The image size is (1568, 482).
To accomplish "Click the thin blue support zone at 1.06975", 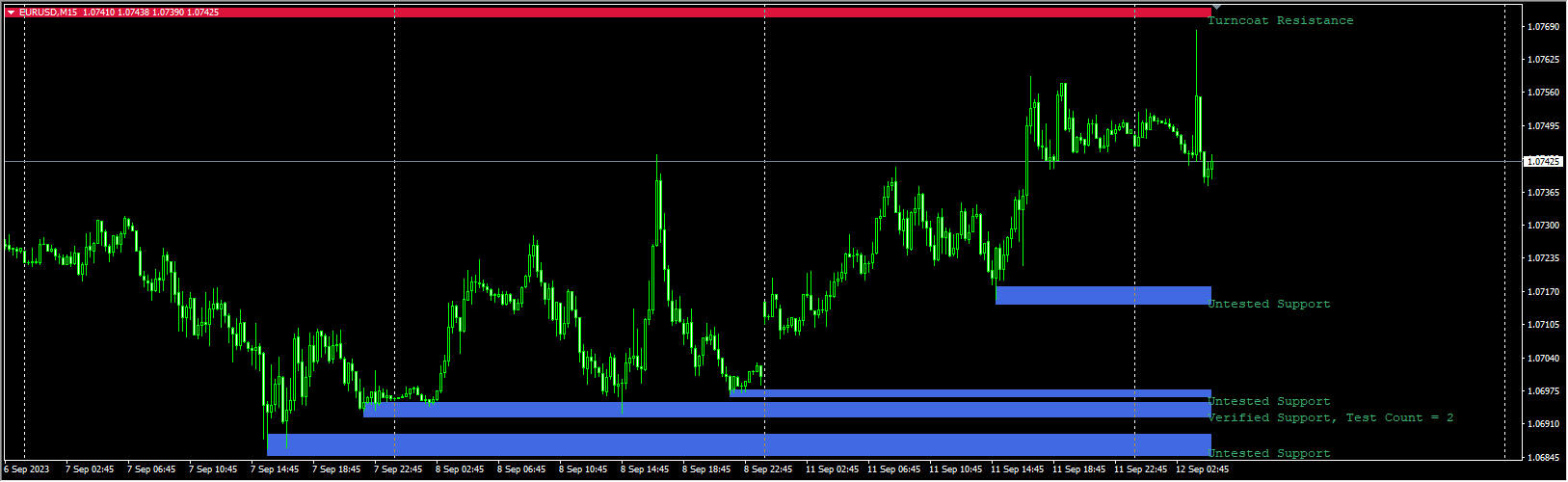I will [x=970, y=393].
